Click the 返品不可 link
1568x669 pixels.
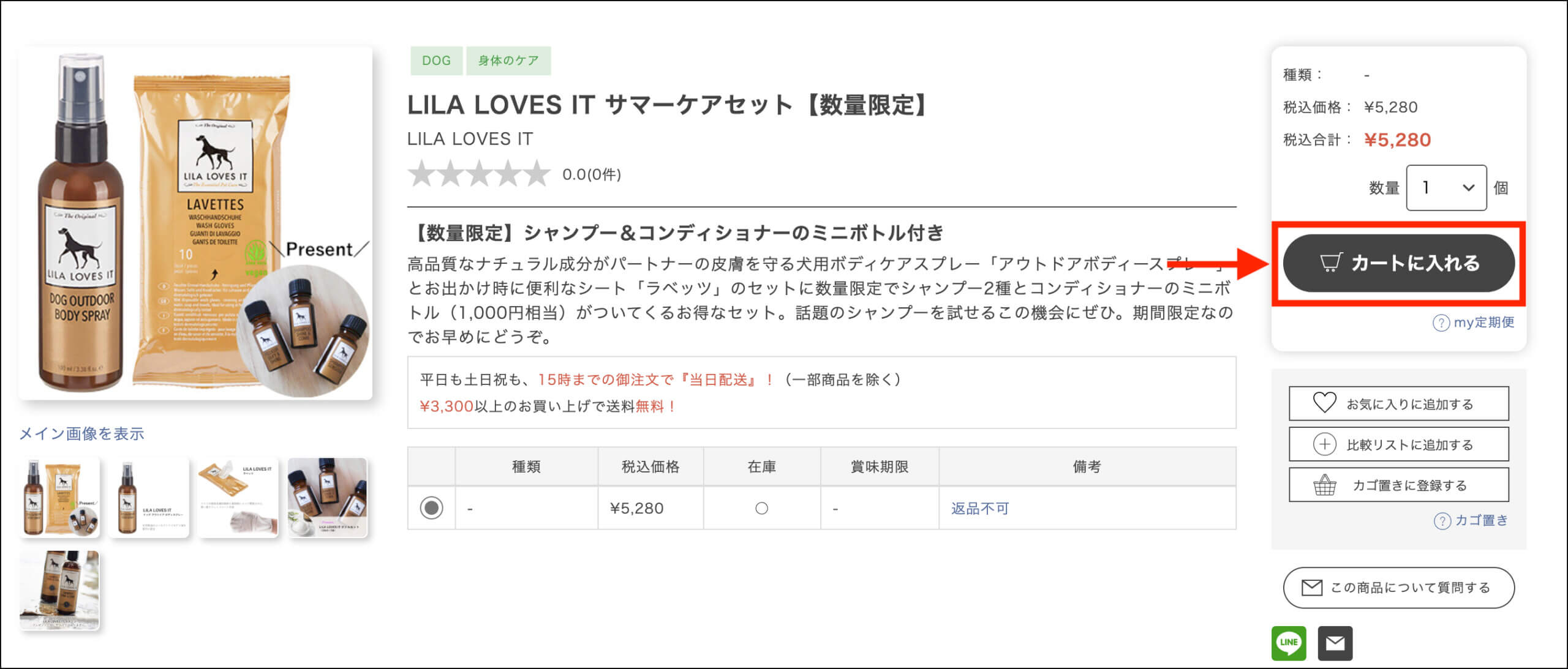980,509
